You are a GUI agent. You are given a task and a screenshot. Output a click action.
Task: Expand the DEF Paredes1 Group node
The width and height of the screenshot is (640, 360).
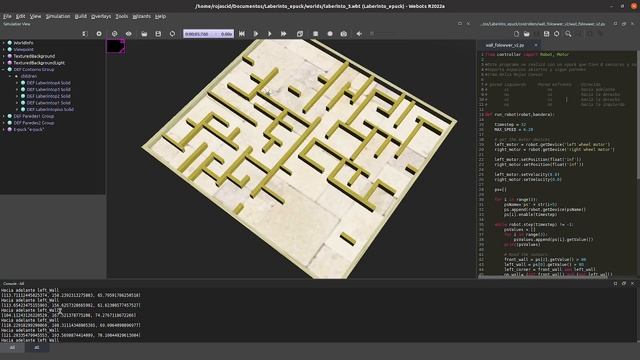[x=4, y=116]
